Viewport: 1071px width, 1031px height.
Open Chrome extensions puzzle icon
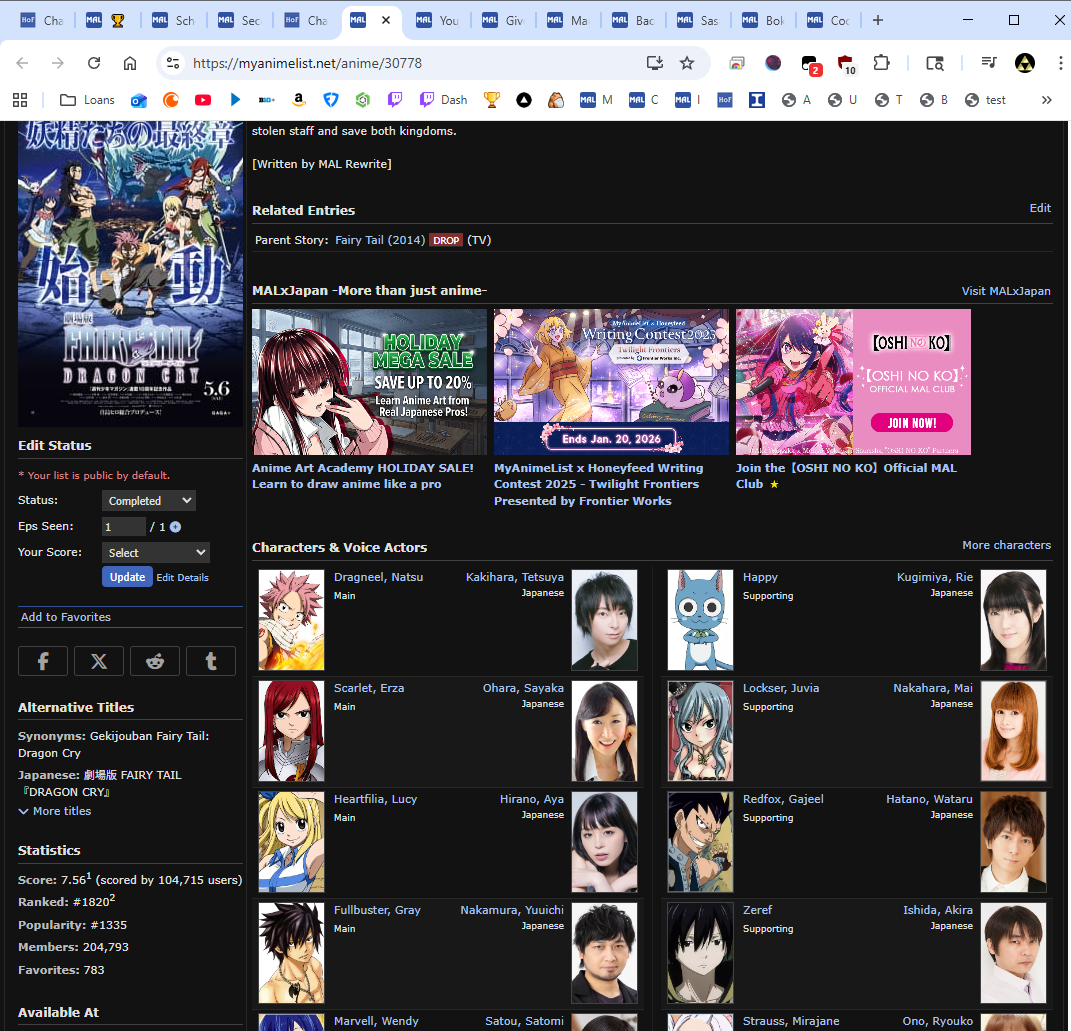[x=882, y=64]
